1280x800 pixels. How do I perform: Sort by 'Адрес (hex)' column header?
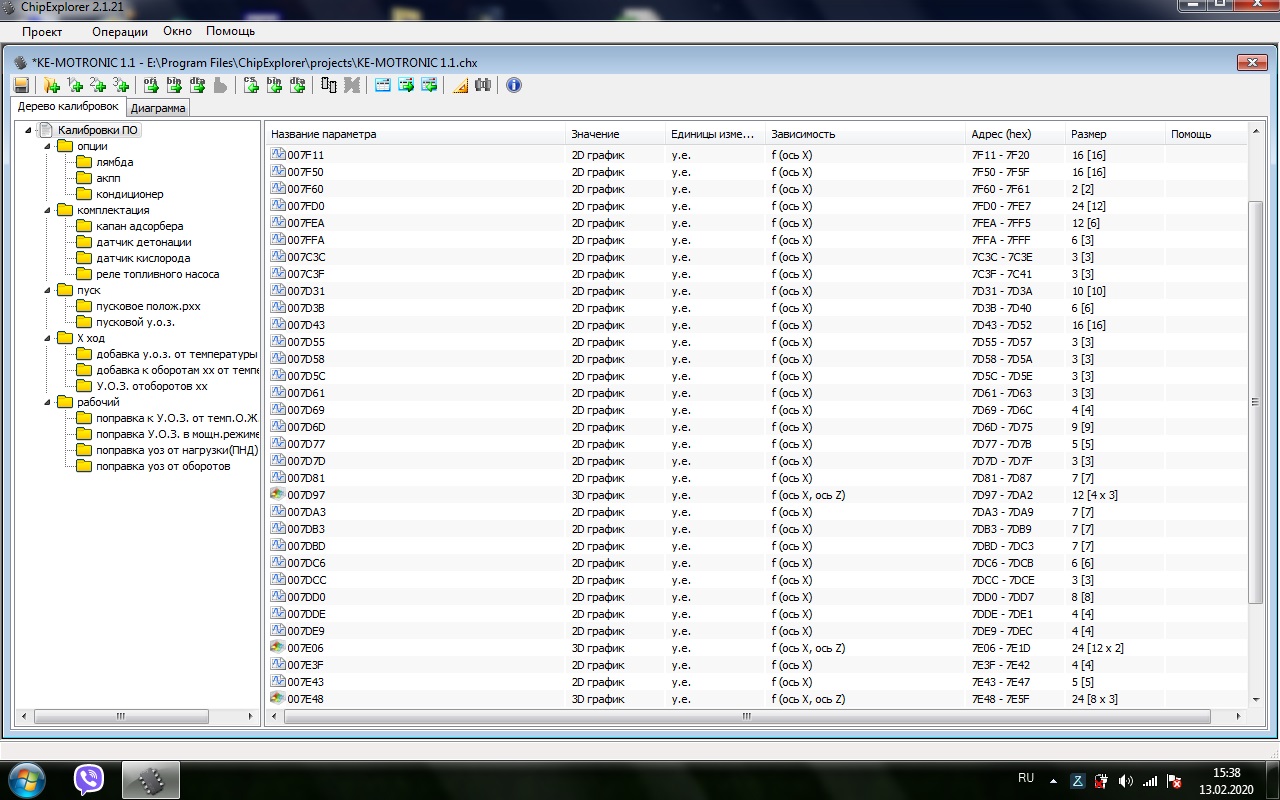1014,134
